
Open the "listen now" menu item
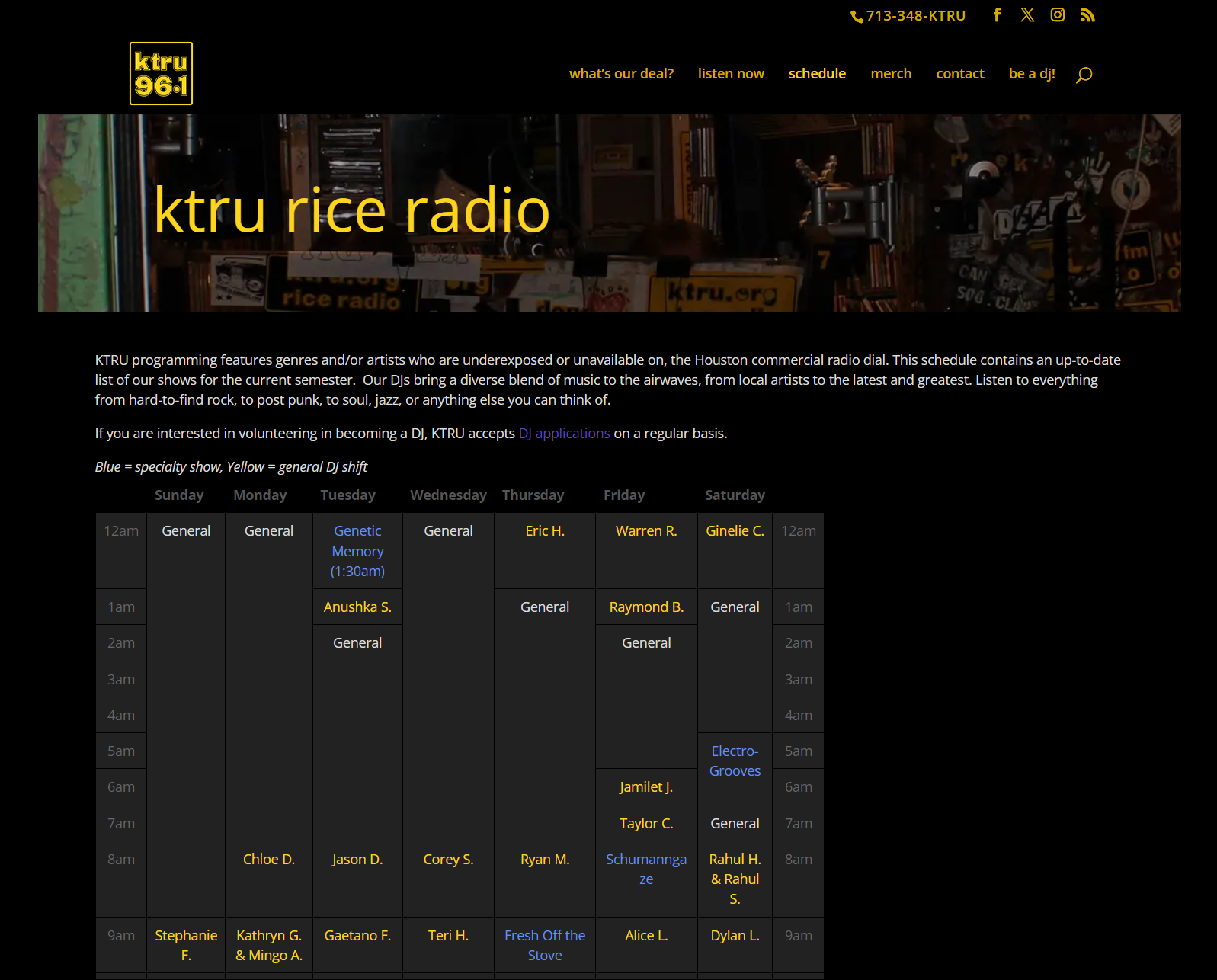point(731,74)
